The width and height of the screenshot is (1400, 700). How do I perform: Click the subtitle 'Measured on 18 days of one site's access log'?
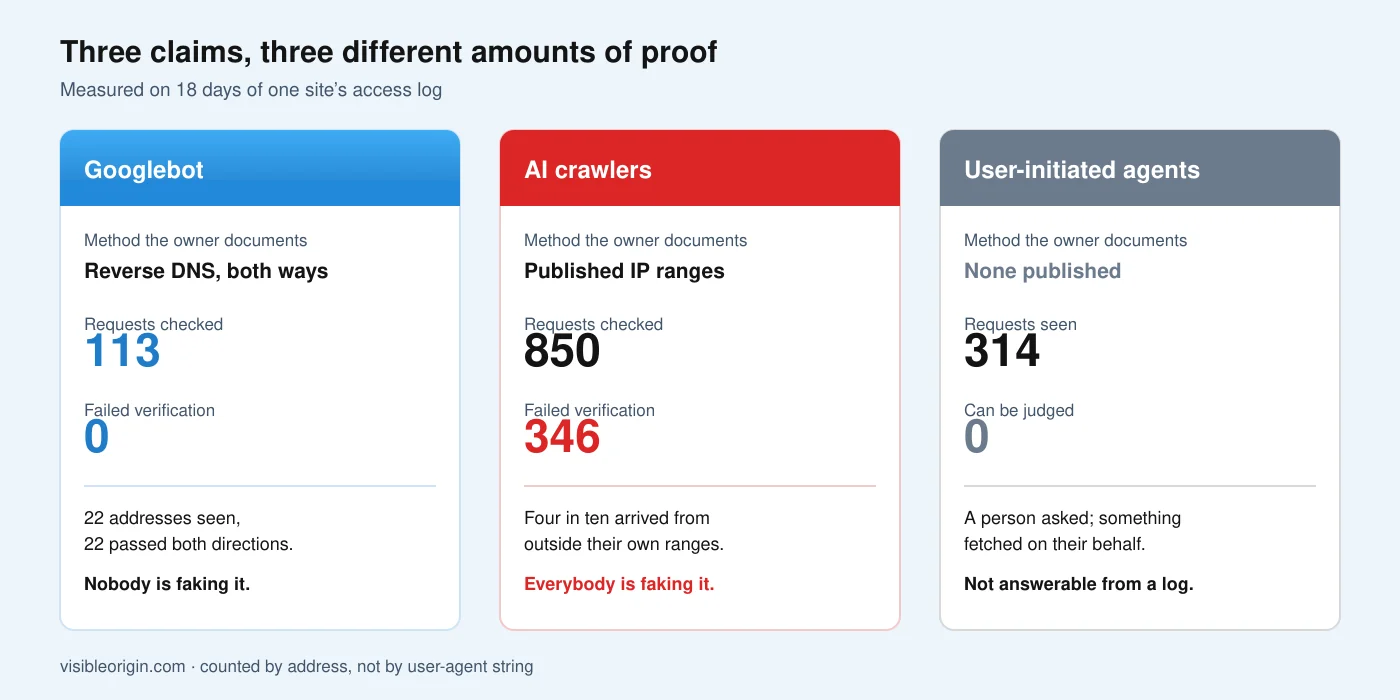pyautogui.click(x=251, y=90)
